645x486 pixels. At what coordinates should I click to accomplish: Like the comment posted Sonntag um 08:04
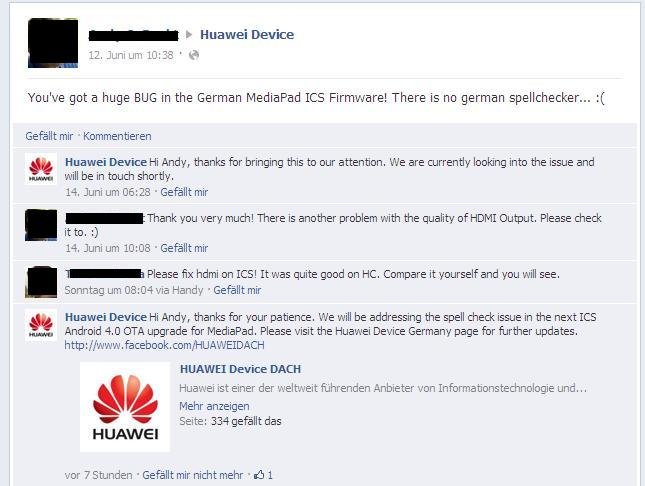click(237, 290)
